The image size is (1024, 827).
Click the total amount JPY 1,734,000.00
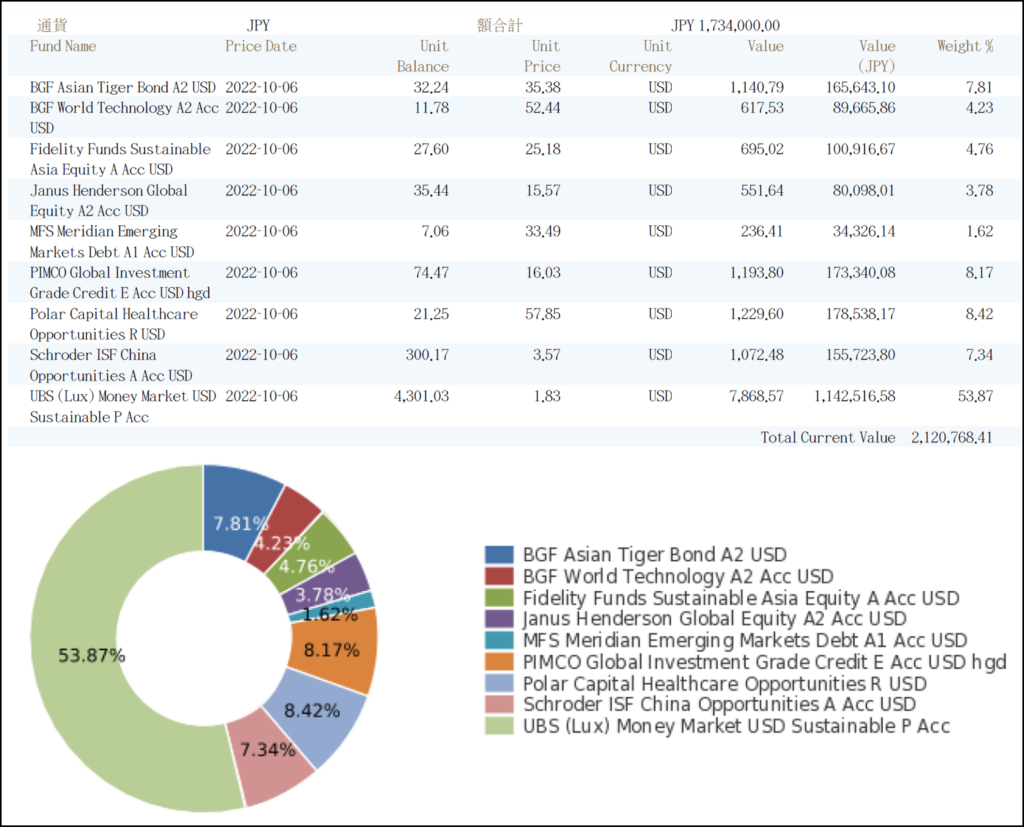725,25
